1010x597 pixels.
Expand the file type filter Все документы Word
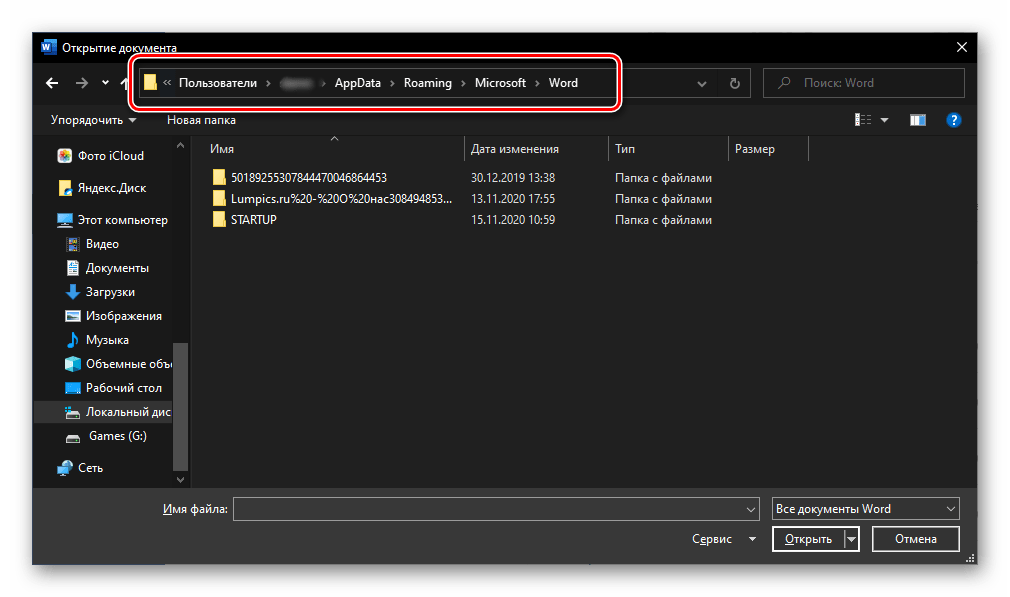tap(865, 510)
